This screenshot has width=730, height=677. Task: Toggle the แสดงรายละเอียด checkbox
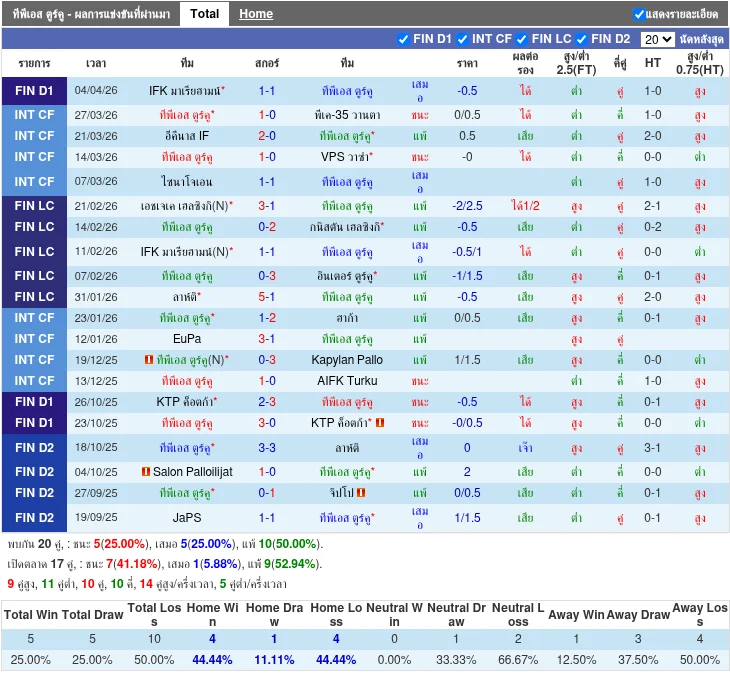point(640,14)
